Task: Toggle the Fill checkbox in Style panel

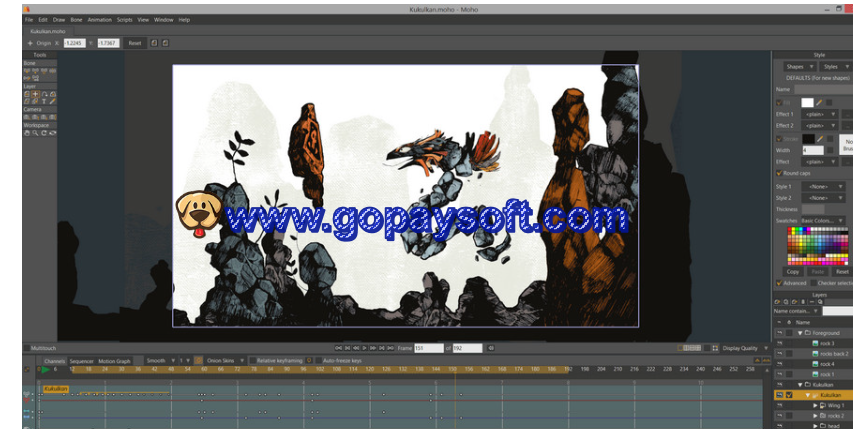Action: pos(778,102)
